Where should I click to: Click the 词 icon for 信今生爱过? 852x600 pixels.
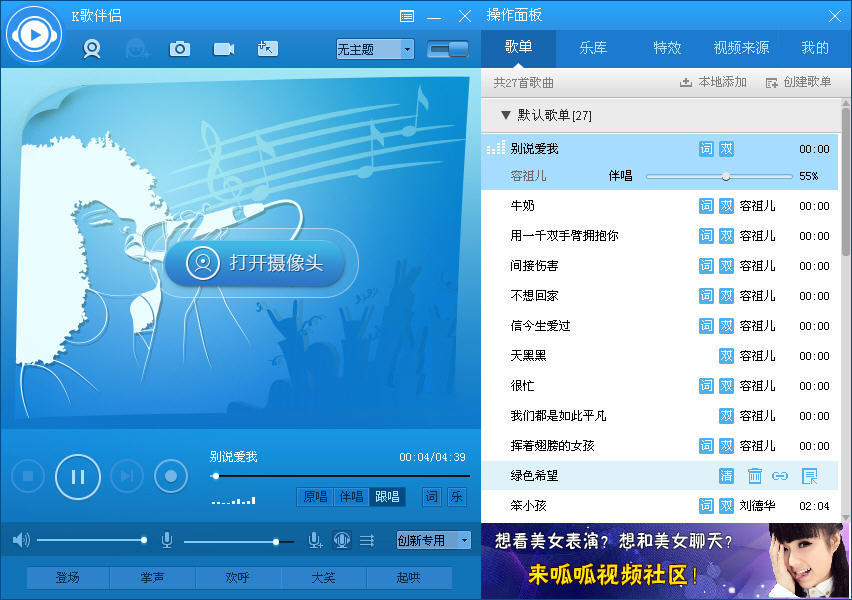(x=706, y=326)
